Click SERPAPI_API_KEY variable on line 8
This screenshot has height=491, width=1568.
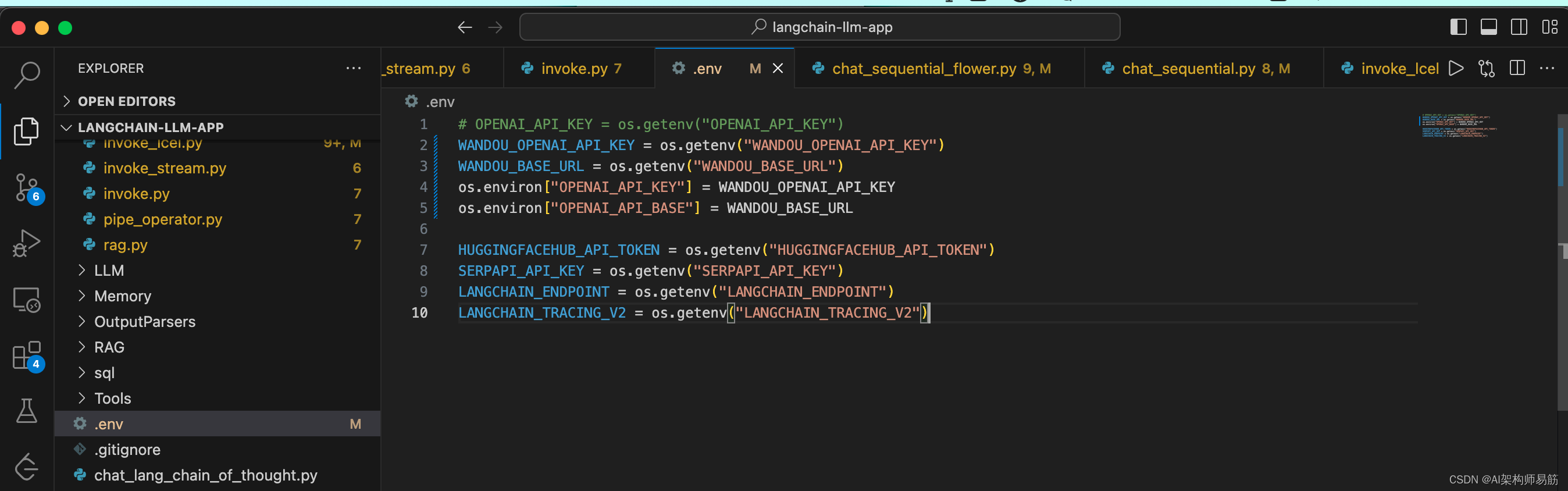coord(521,271)
